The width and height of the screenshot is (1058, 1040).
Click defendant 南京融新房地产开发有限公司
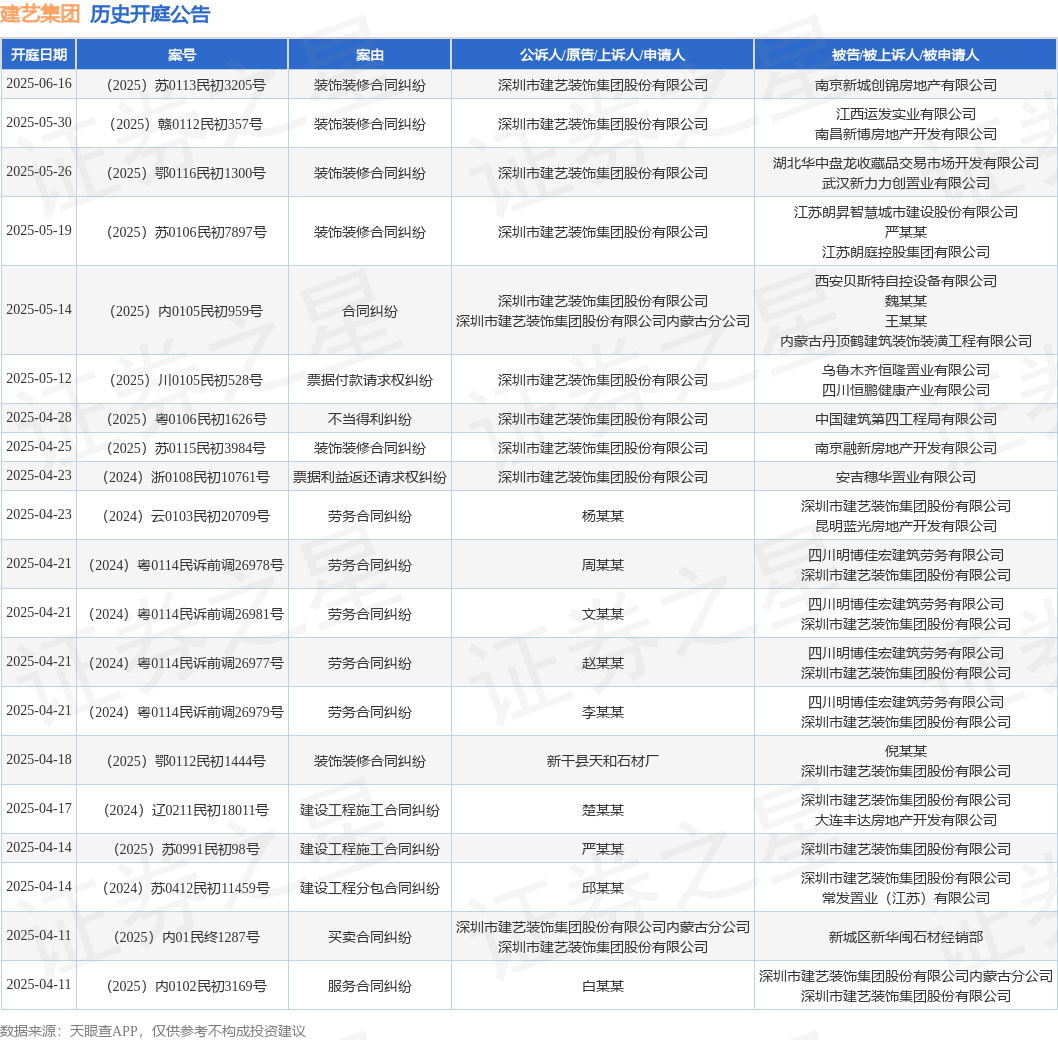[906, 448]
